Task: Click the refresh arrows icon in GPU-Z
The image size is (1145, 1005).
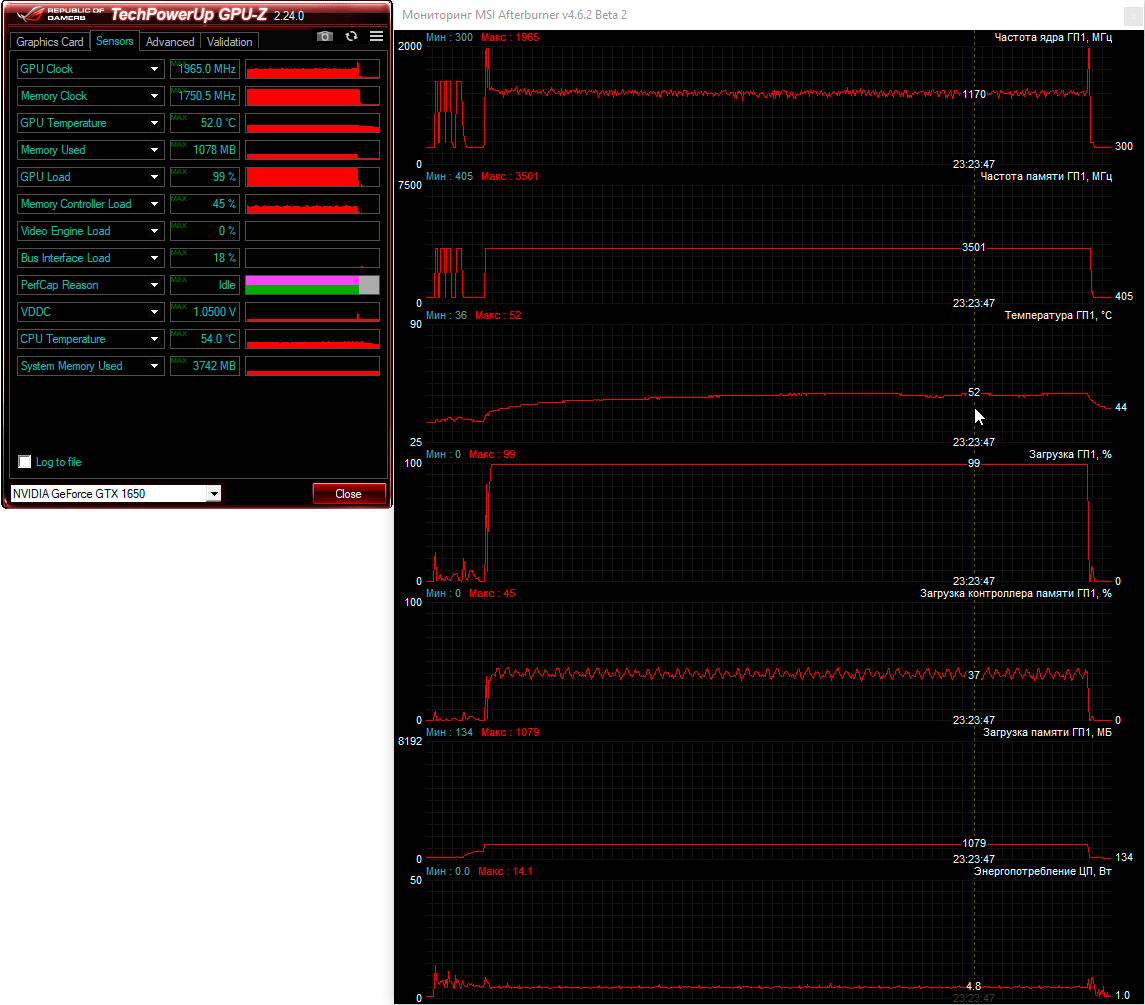Action: tap(351, 36)
